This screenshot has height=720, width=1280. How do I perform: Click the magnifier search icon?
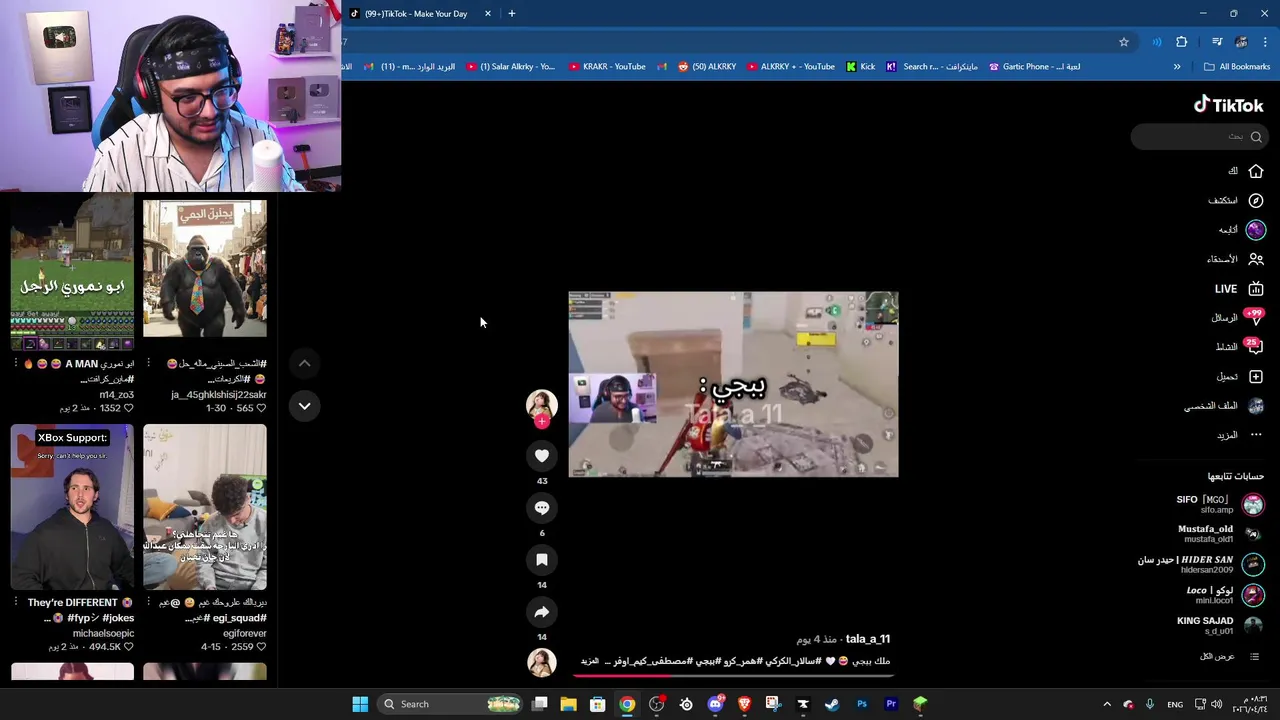(x=1256, y=137)
